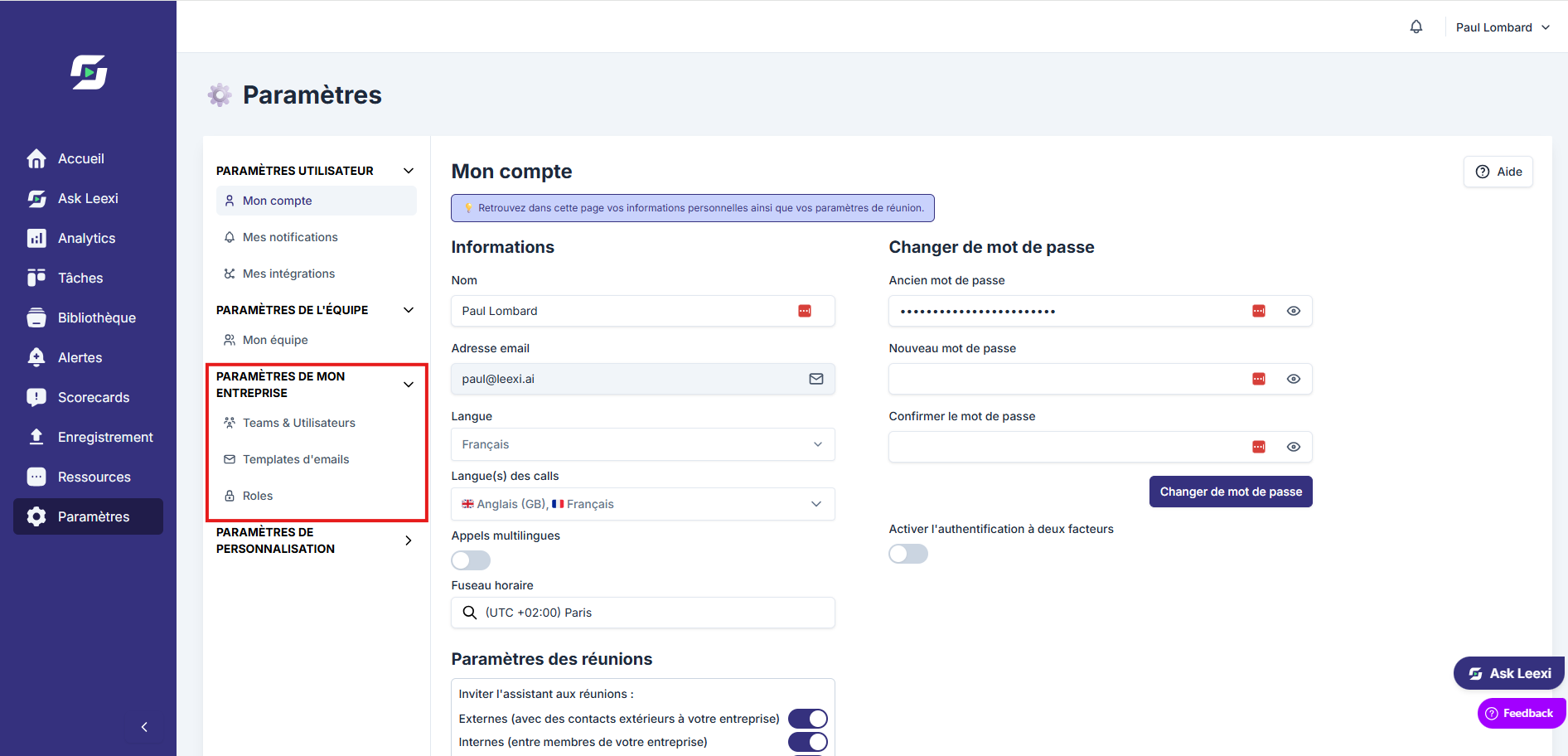Open the Aide help button

click(1498, 172)
